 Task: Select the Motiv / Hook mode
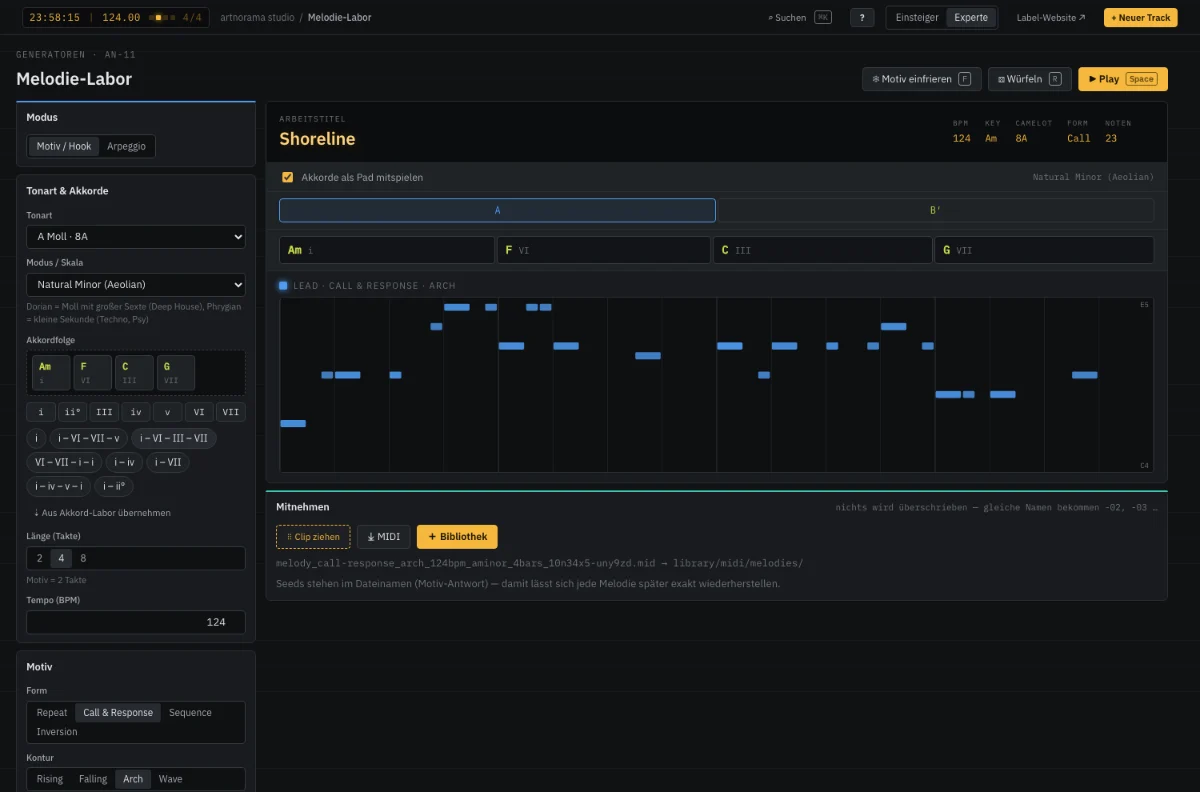(x=64, y=146)
